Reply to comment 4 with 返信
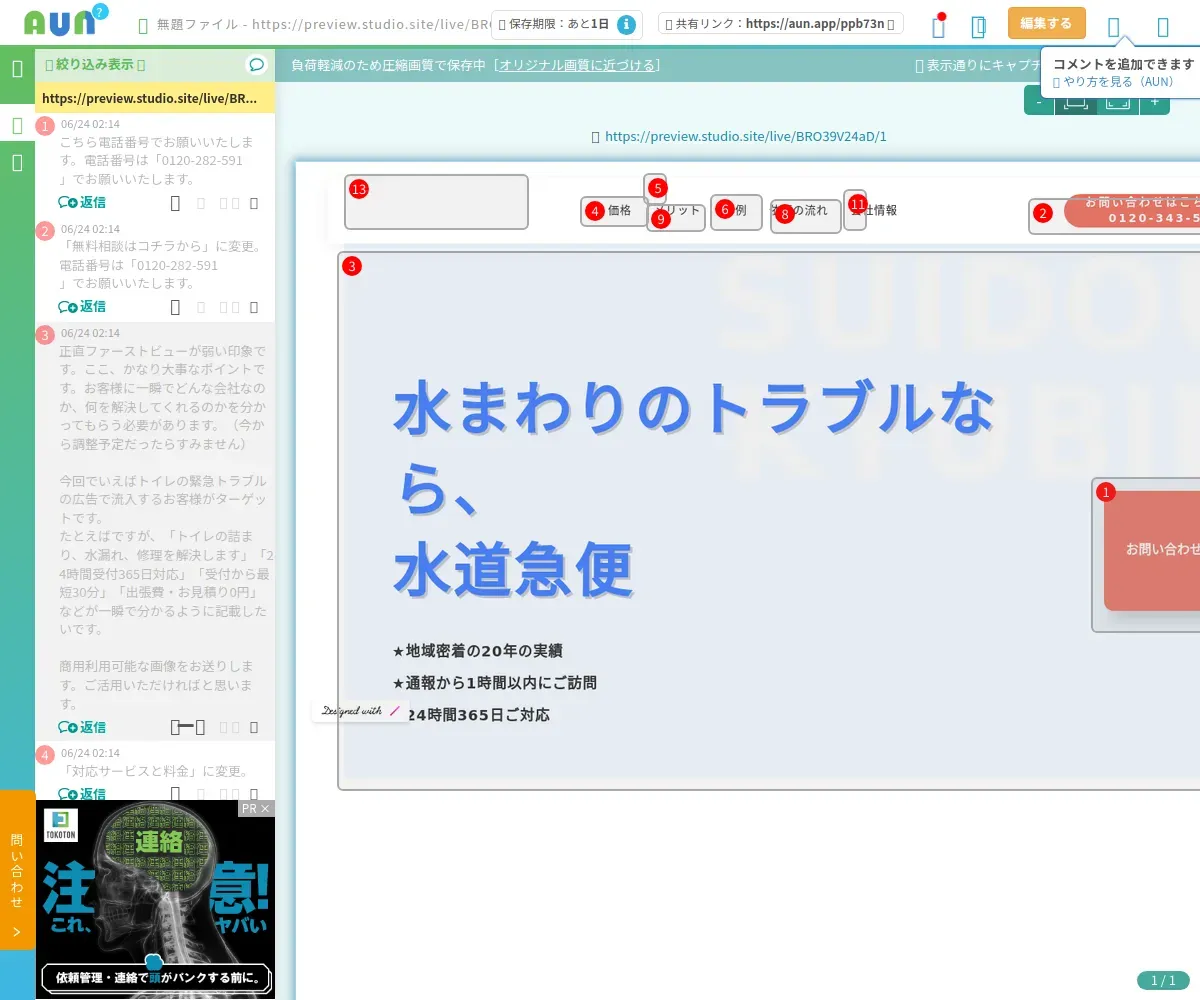The image size is (1200, 1000). click(82, 794)
